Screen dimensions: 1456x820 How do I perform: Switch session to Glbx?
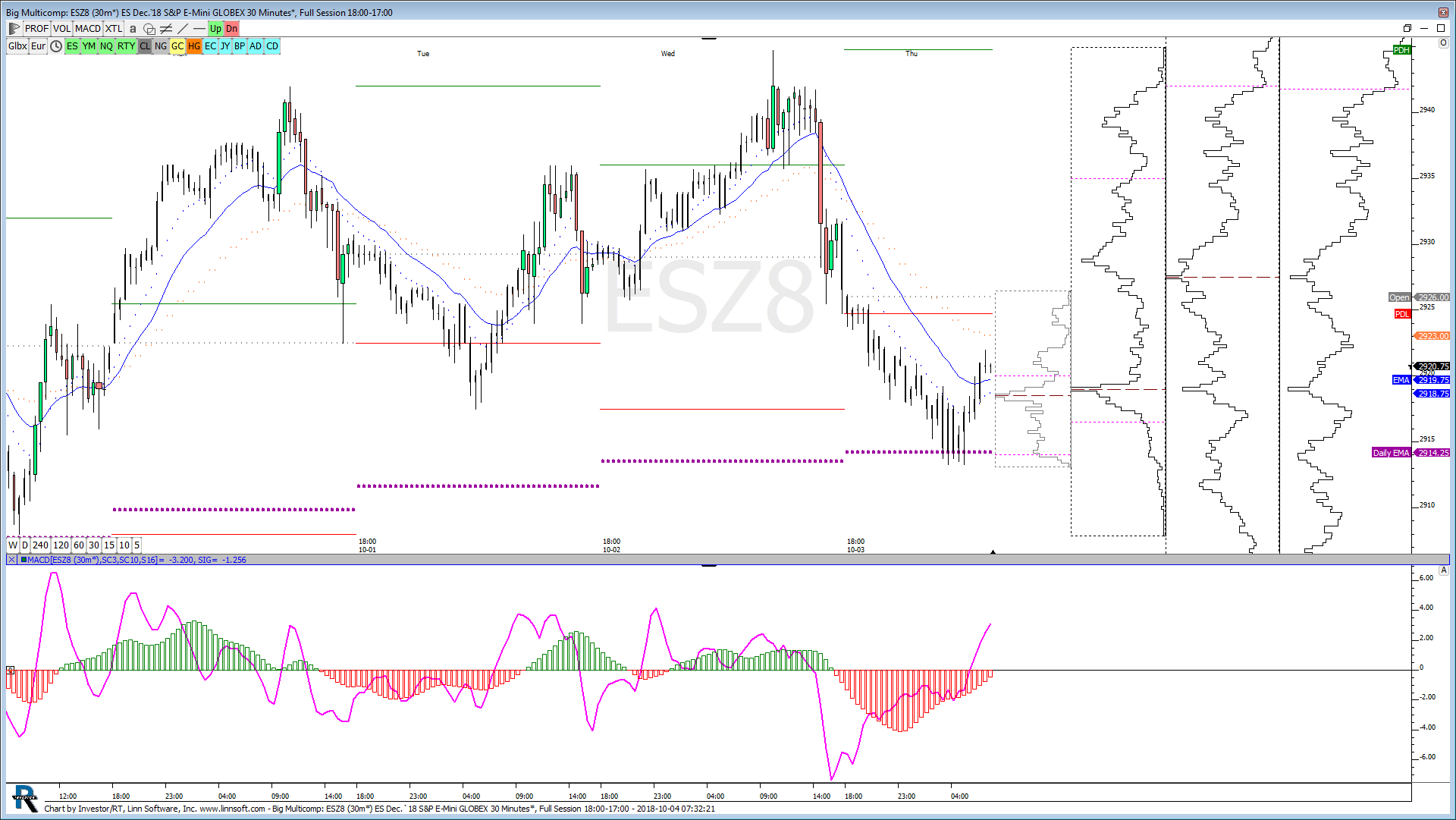(x=17, y=46)
